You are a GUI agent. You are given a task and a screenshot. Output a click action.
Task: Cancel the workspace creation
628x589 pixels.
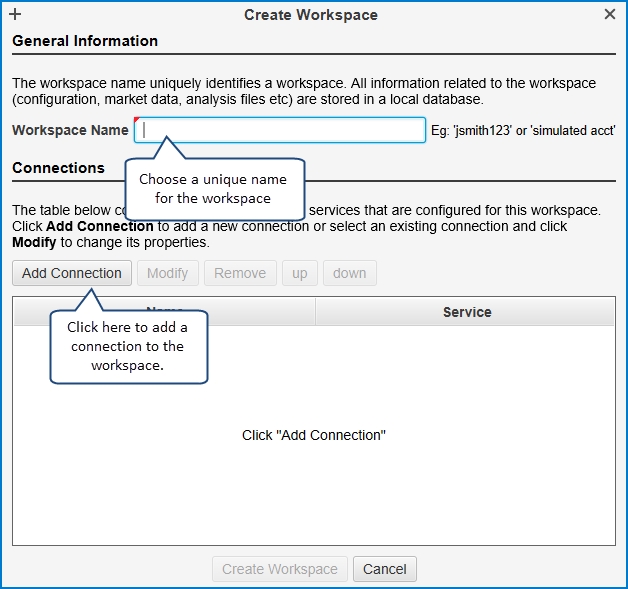pyautogui.click(x=385, y=569)
